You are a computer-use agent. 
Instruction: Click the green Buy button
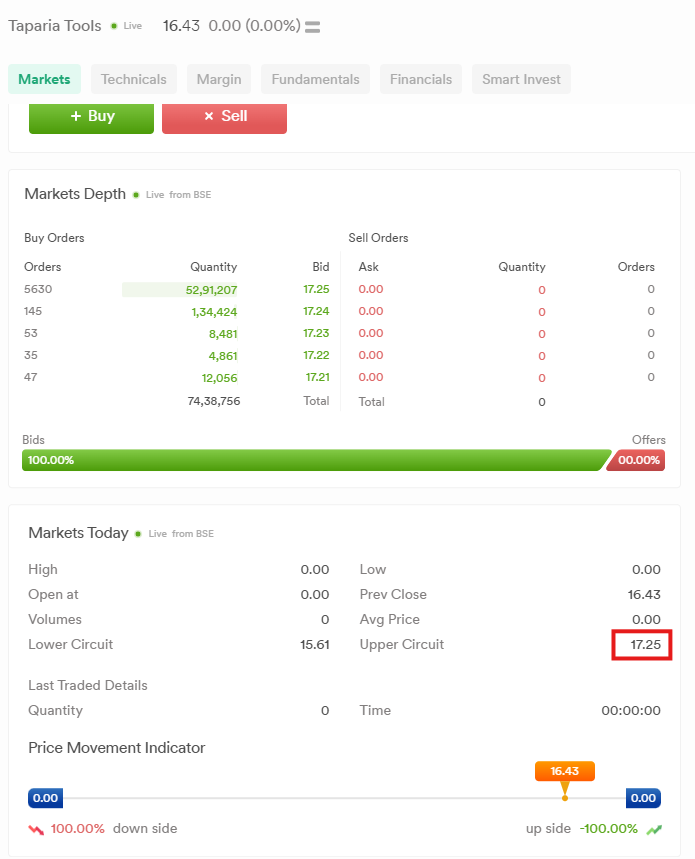(x=91, y=118)
